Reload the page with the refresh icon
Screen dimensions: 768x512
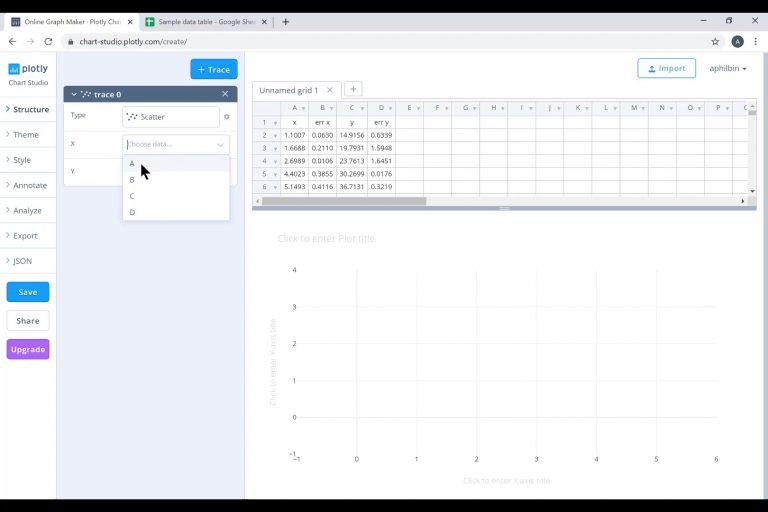pos(48,42)
